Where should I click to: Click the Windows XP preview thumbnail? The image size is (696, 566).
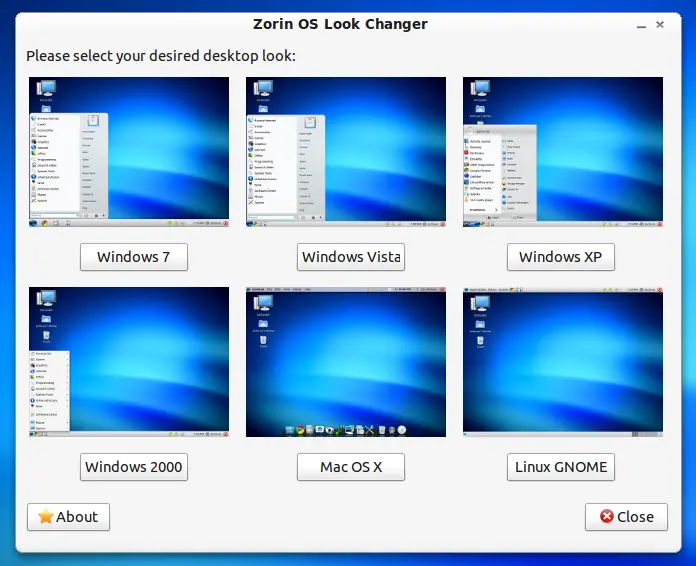pos(563,152)
